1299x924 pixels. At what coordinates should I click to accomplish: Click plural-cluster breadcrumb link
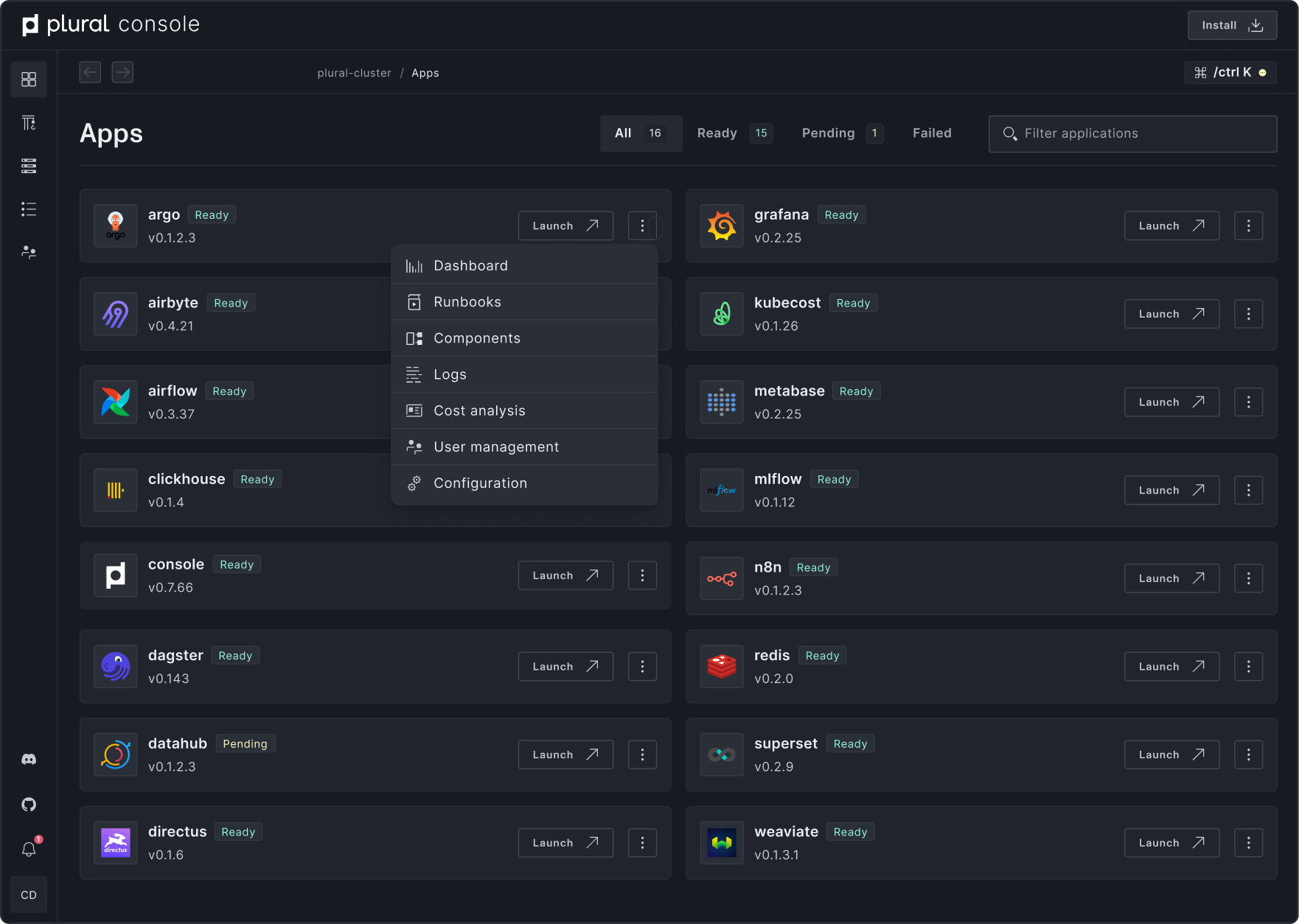pyautogui.click(x=355, y=73)
